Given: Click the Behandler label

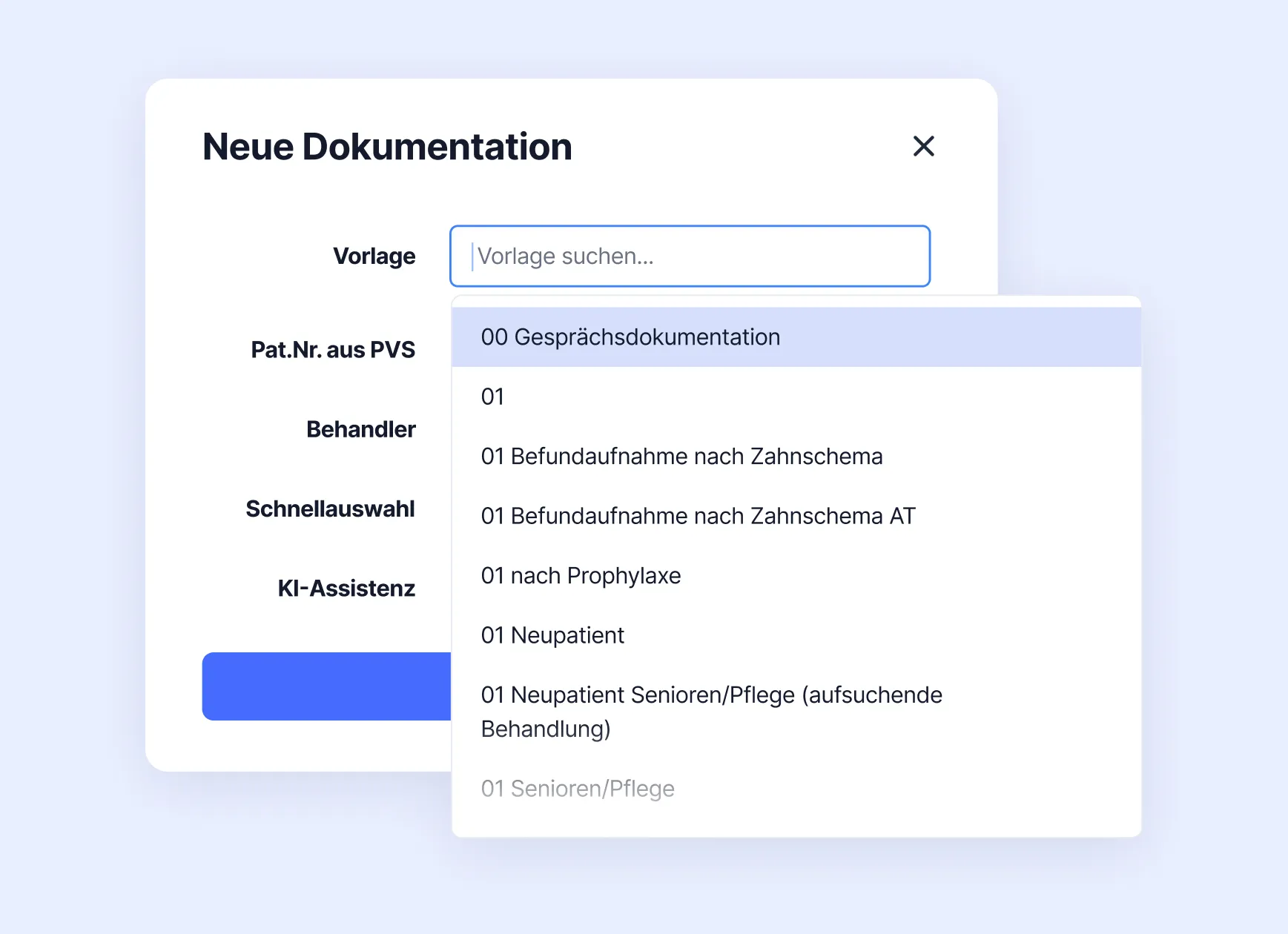Looking at the screenshot, I should 361,429.
